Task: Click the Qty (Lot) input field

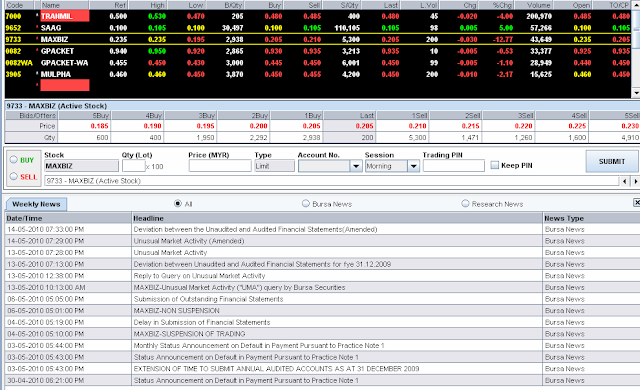Action: [133, 166]
